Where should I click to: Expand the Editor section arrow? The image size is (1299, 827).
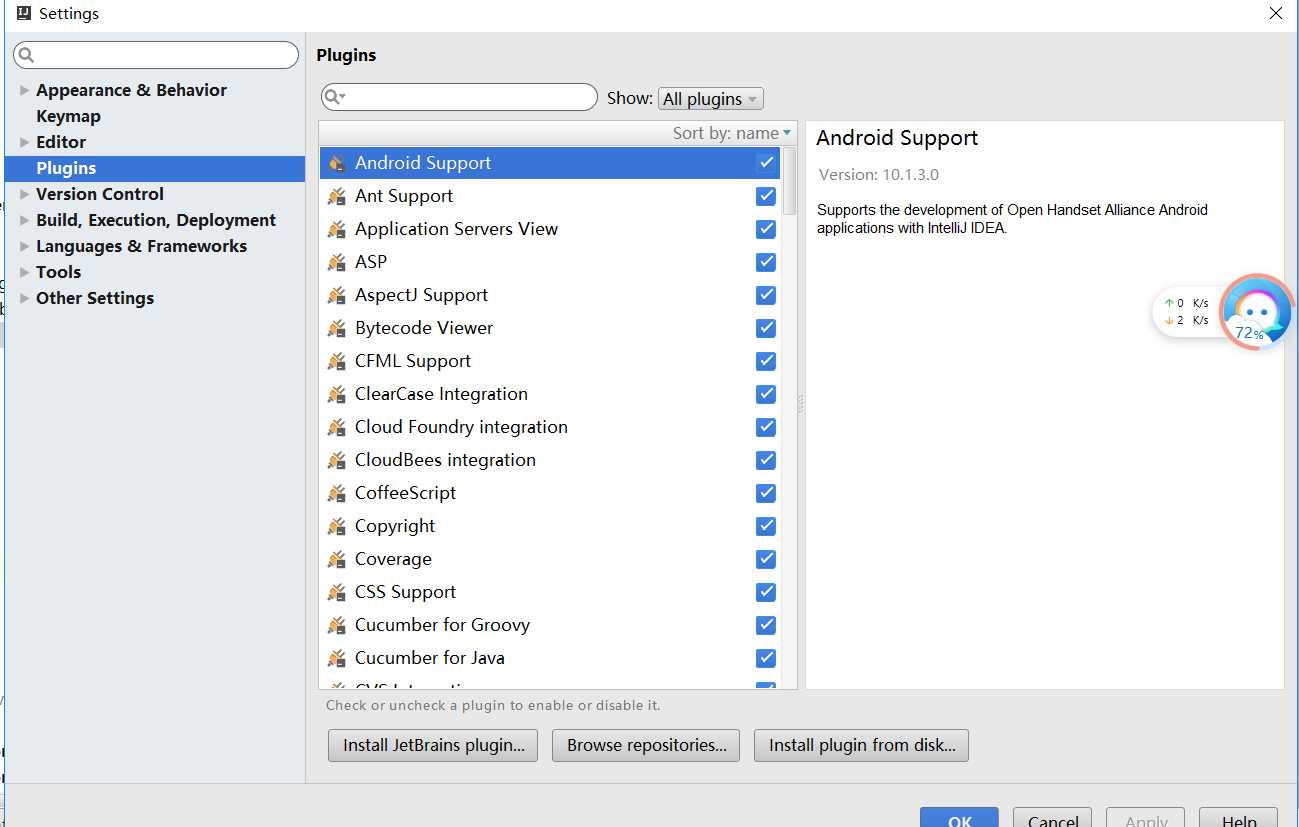[24, 142]
